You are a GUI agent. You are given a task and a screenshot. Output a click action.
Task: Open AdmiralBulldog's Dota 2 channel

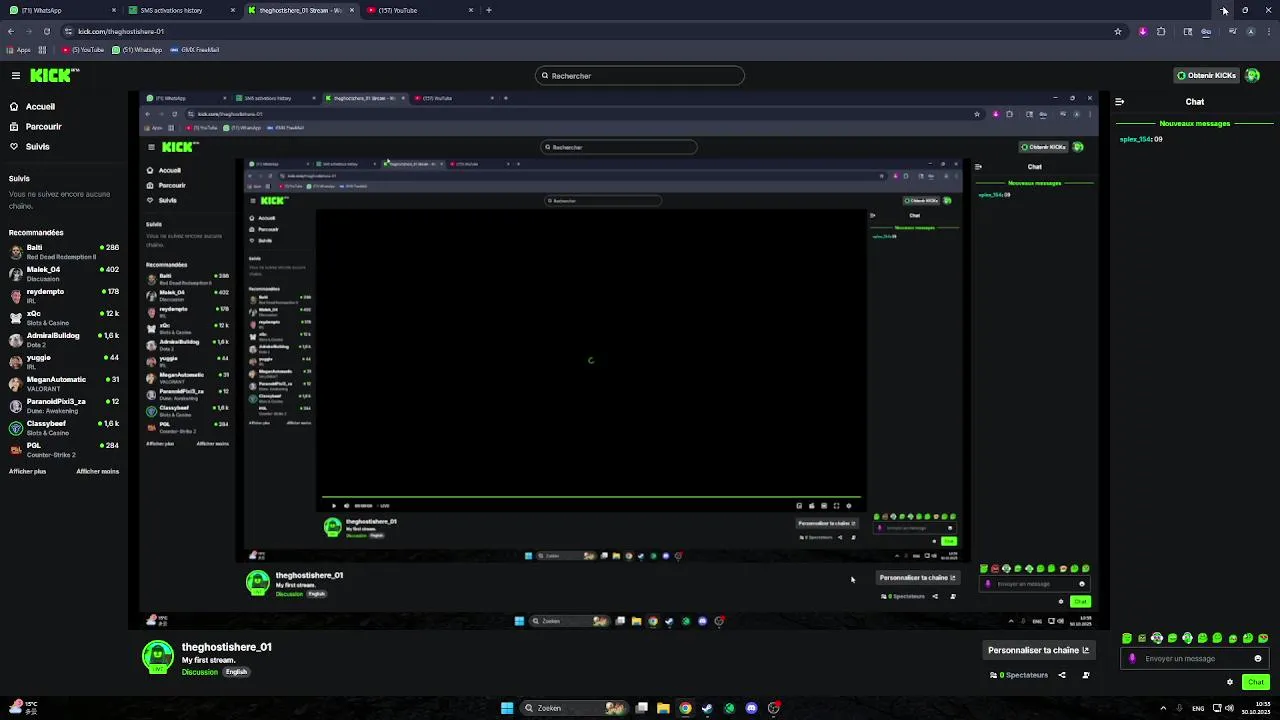coord(64,339)
